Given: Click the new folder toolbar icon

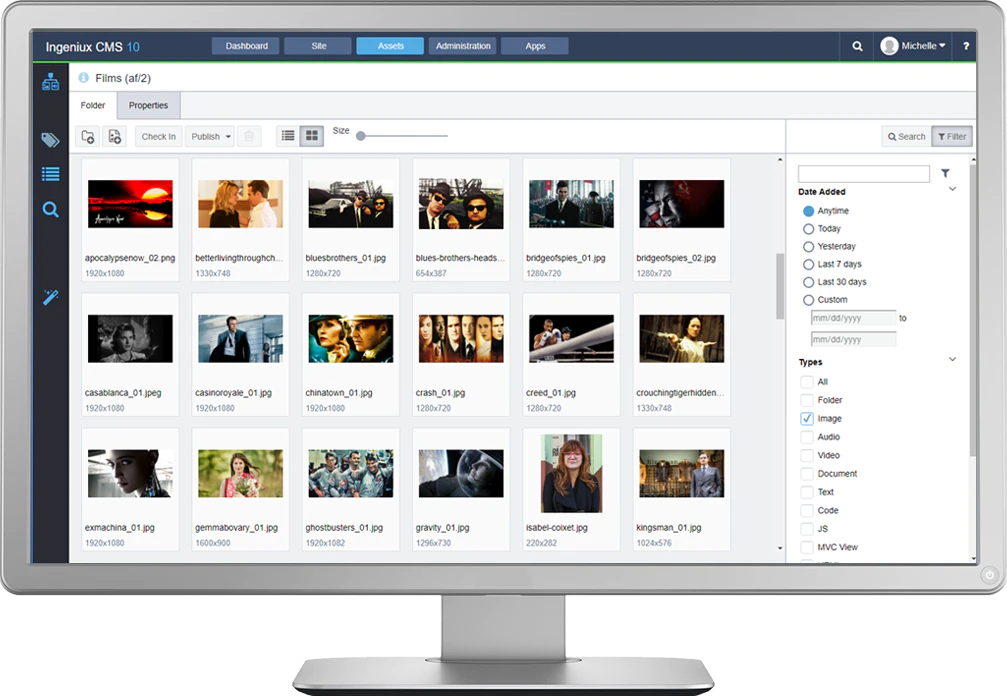Looking at the screenshot, I should click(88, 136).
